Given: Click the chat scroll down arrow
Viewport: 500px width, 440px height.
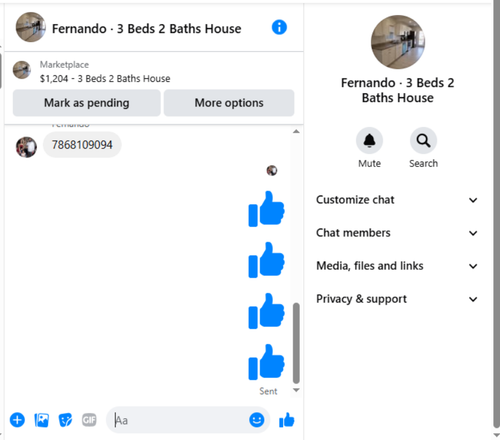Looking at the screenshot, I should tap(296, 390).
